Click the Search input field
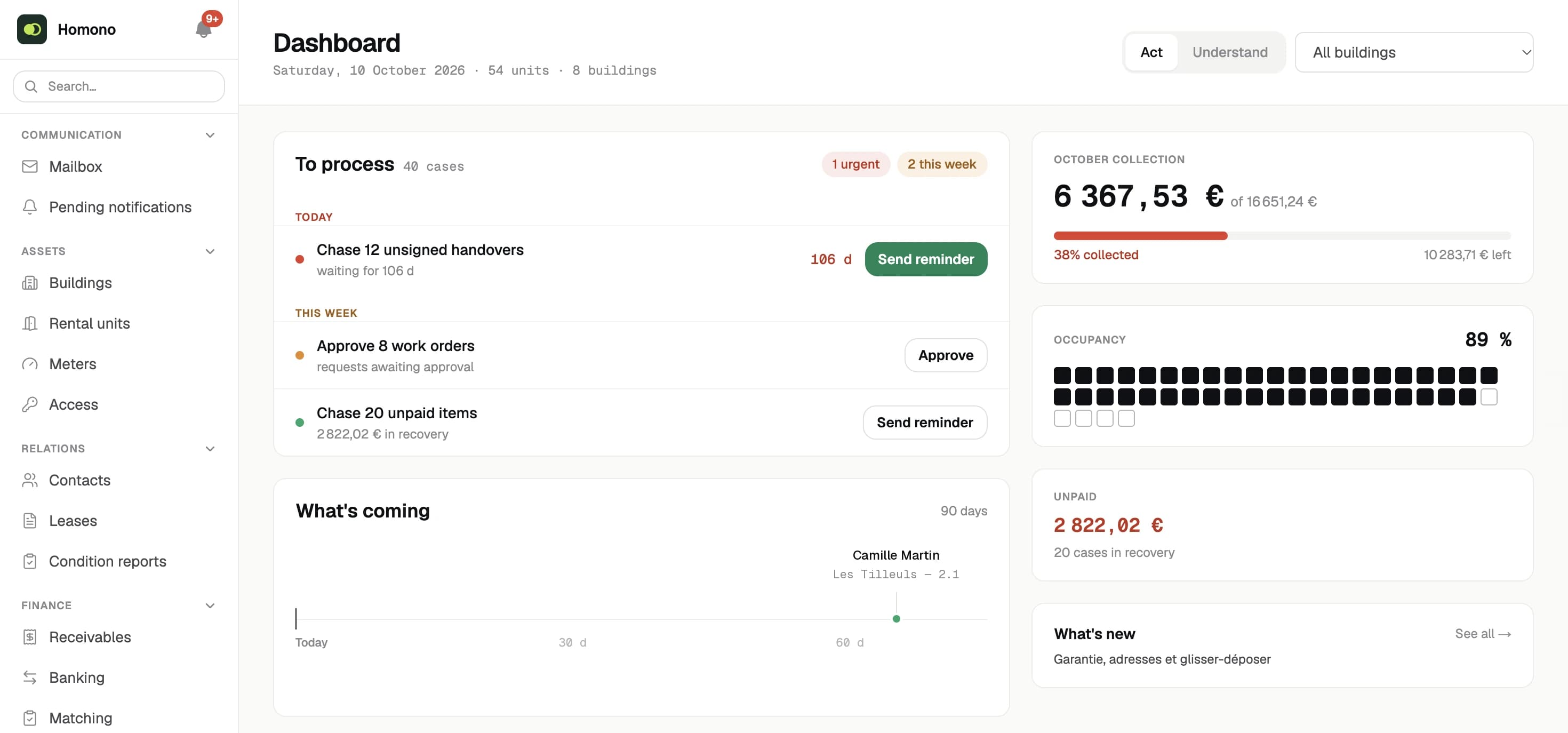The height and width of the screenshot is (733, 1568). 119,86
